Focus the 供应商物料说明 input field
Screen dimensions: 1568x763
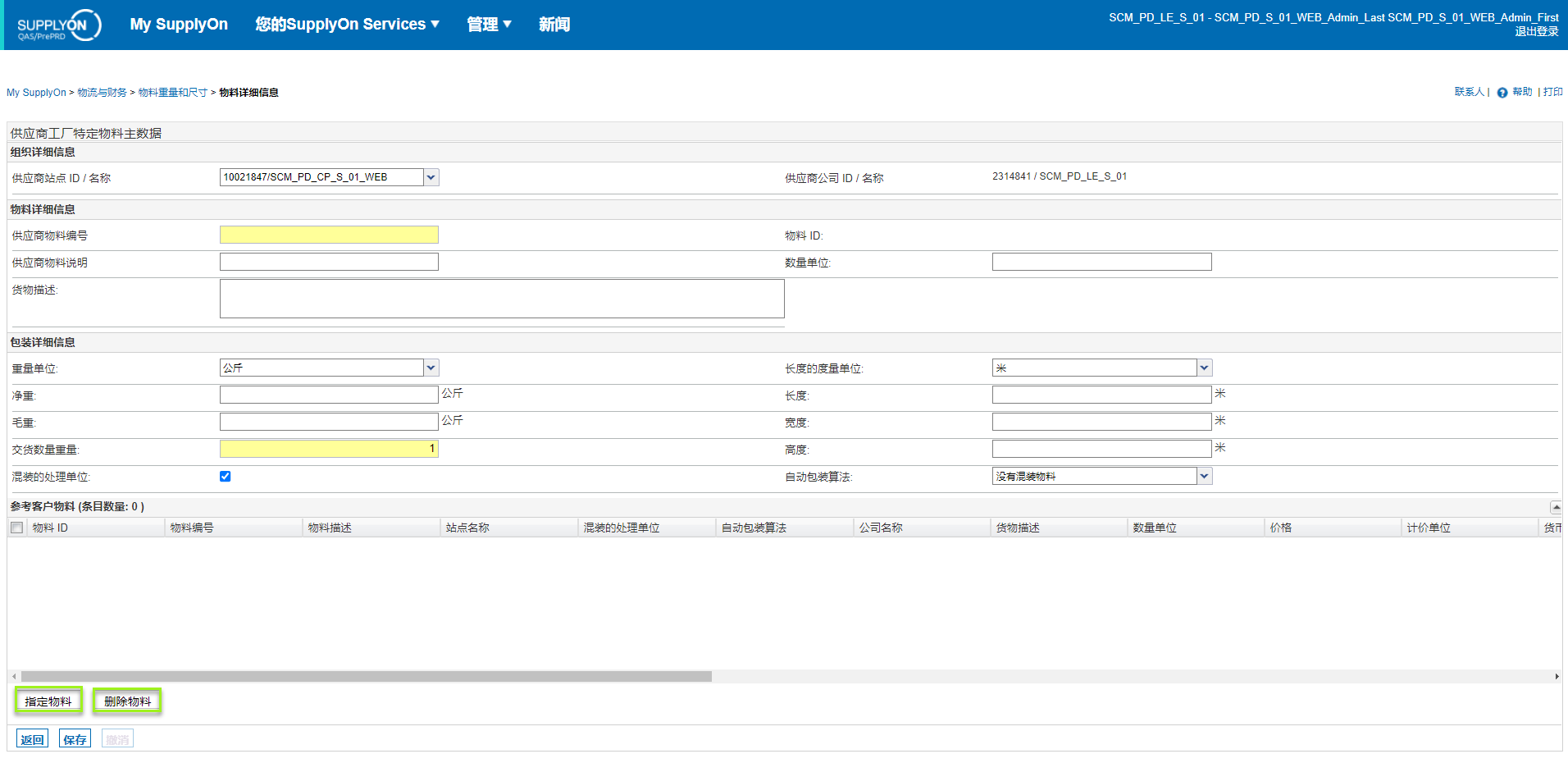point(329,262)
